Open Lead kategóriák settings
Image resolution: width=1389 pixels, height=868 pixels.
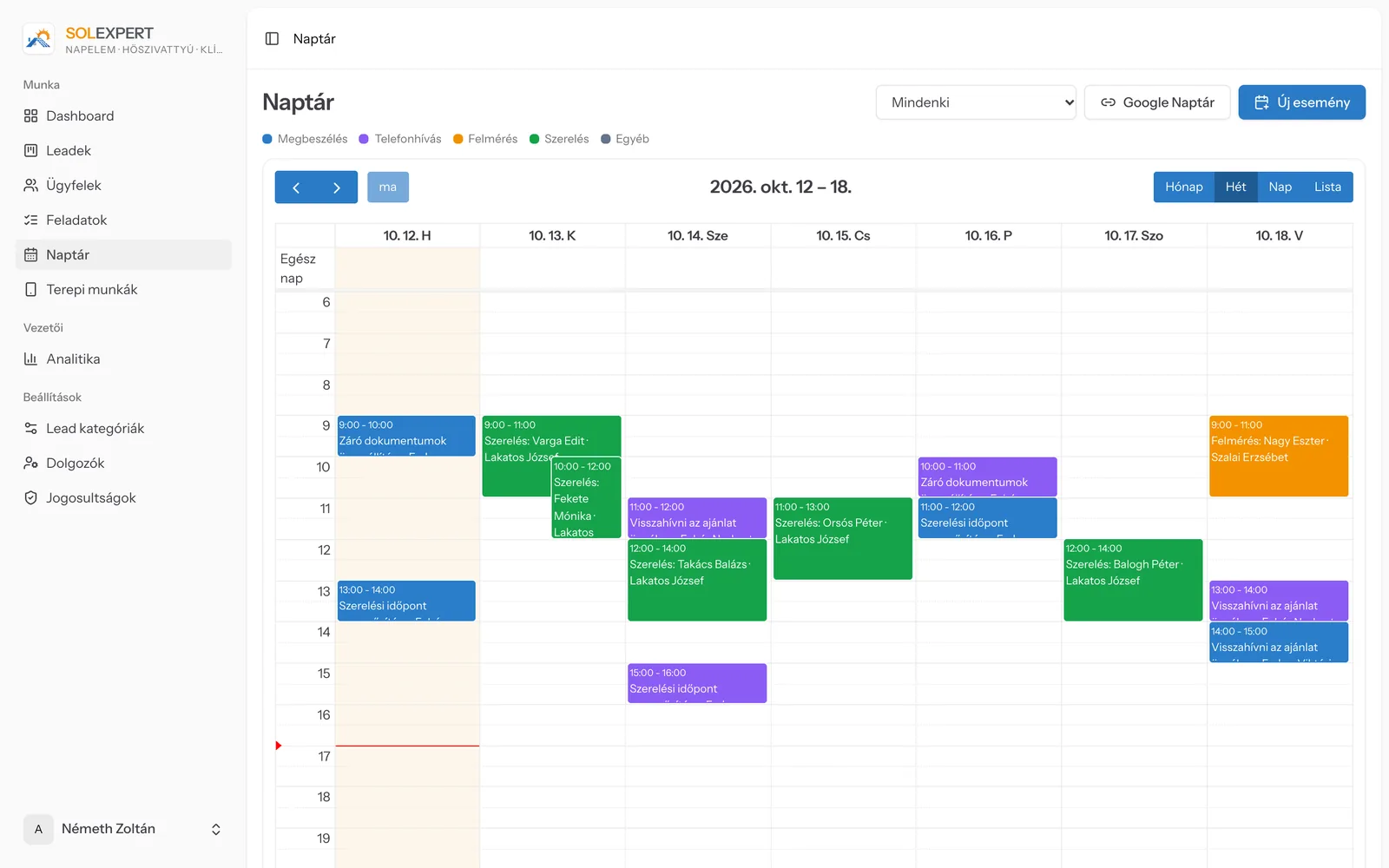[123, 429]
